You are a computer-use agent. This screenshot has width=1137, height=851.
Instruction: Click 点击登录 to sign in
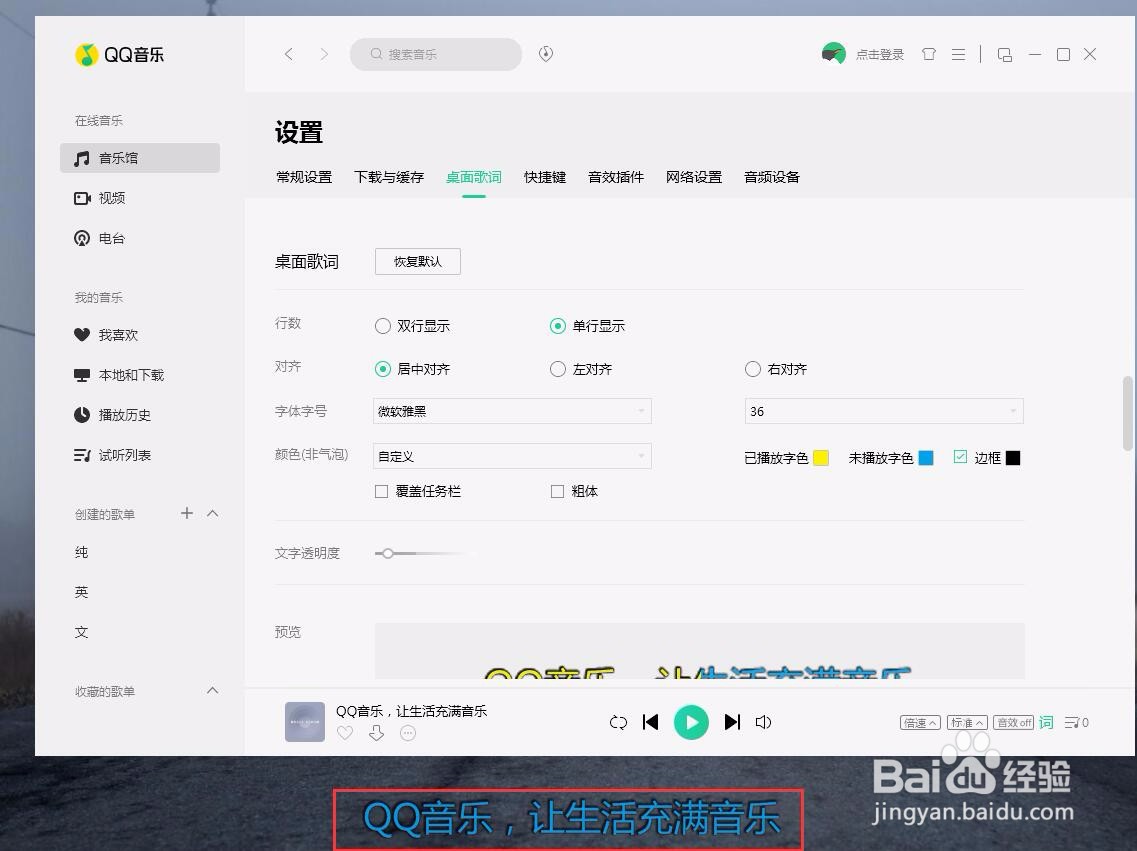click(880, 54)
